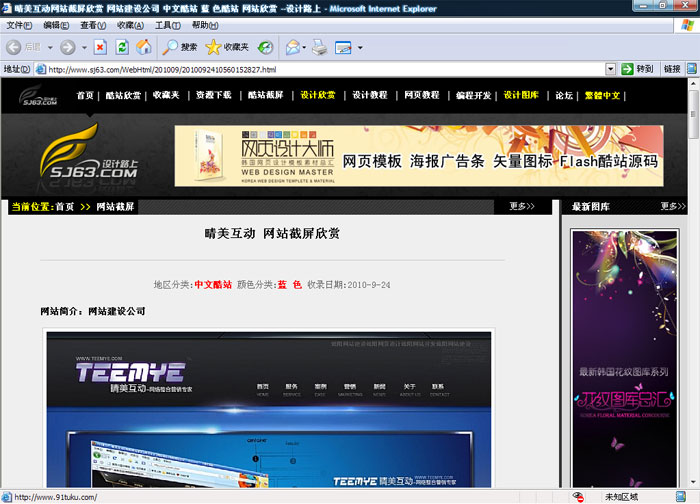The height and width of the screenshot is (504, 700).
Task: Click the large SJ63.COM golden wing logo
Action: coord(88,152)
